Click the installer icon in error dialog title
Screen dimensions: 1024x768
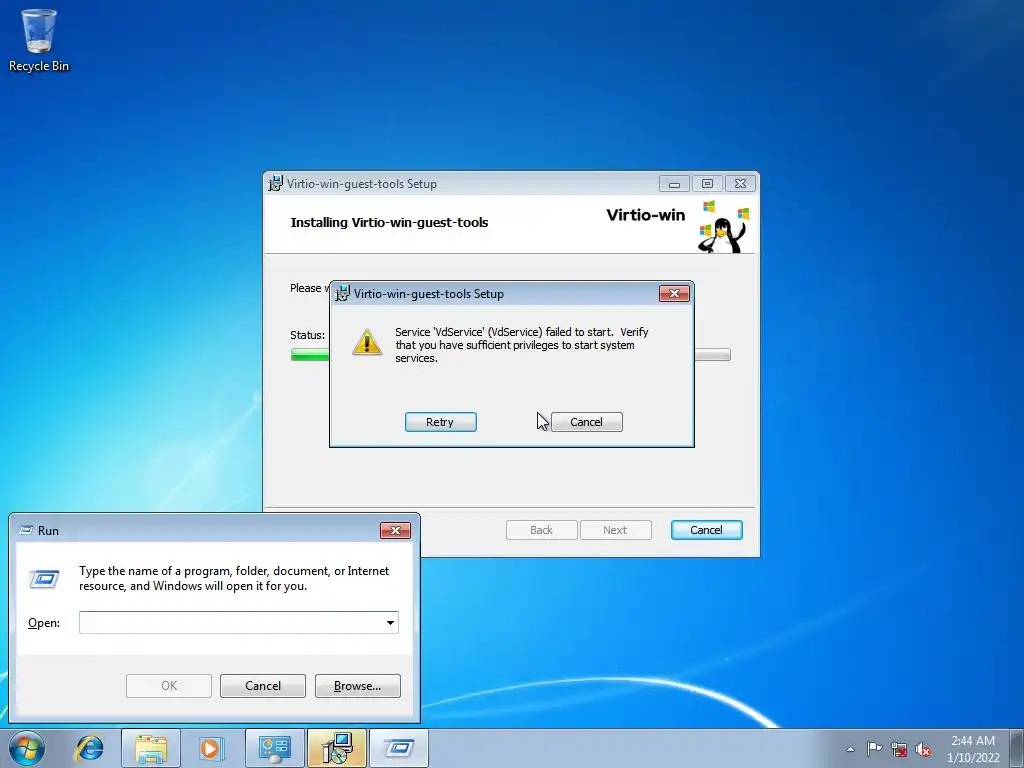[342, 293]
